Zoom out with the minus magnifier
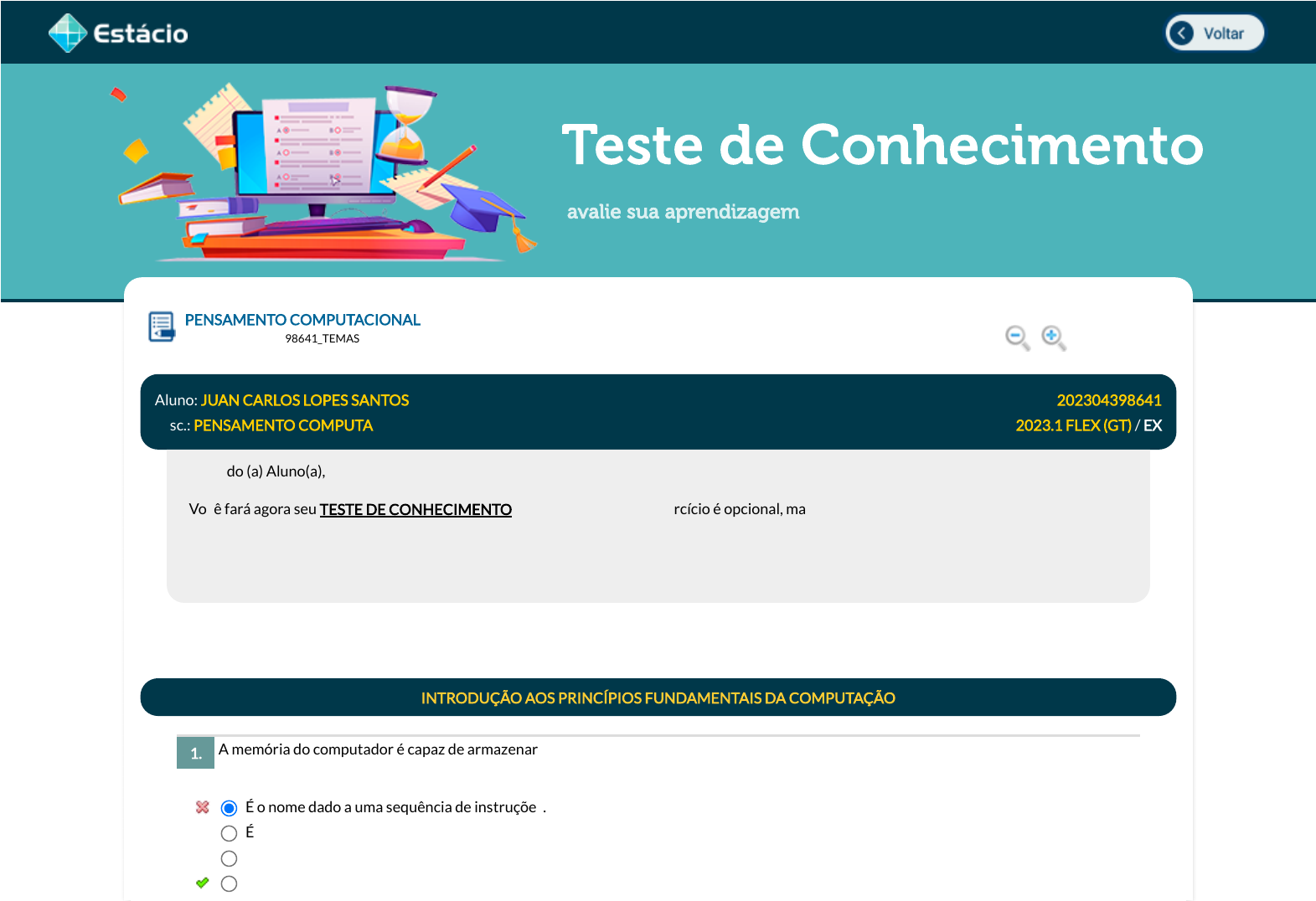The height and width of the screenshot is (901, 1316). [1017, 337]
